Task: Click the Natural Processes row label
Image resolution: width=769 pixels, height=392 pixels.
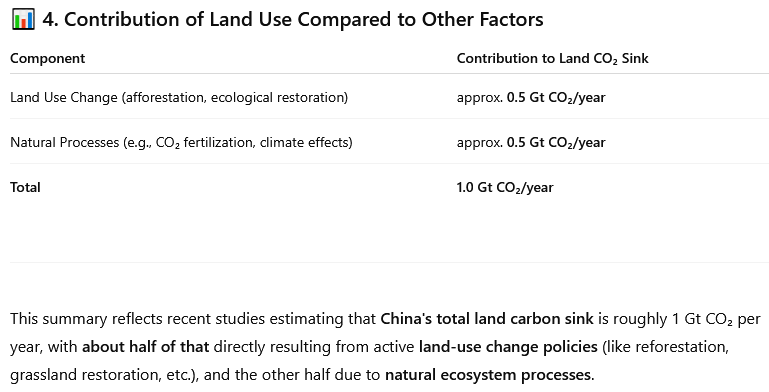Action: 181,142
